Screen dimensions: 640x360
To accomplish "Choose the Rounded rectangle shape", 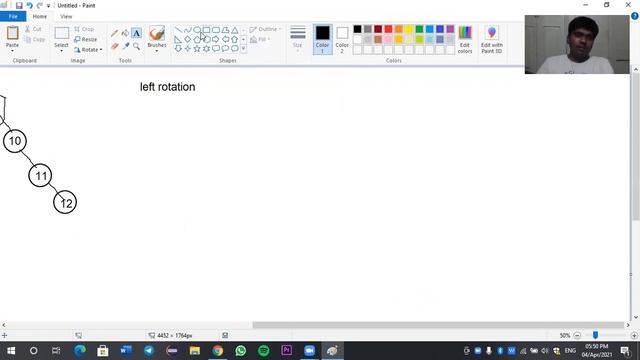I will point(216,30).
